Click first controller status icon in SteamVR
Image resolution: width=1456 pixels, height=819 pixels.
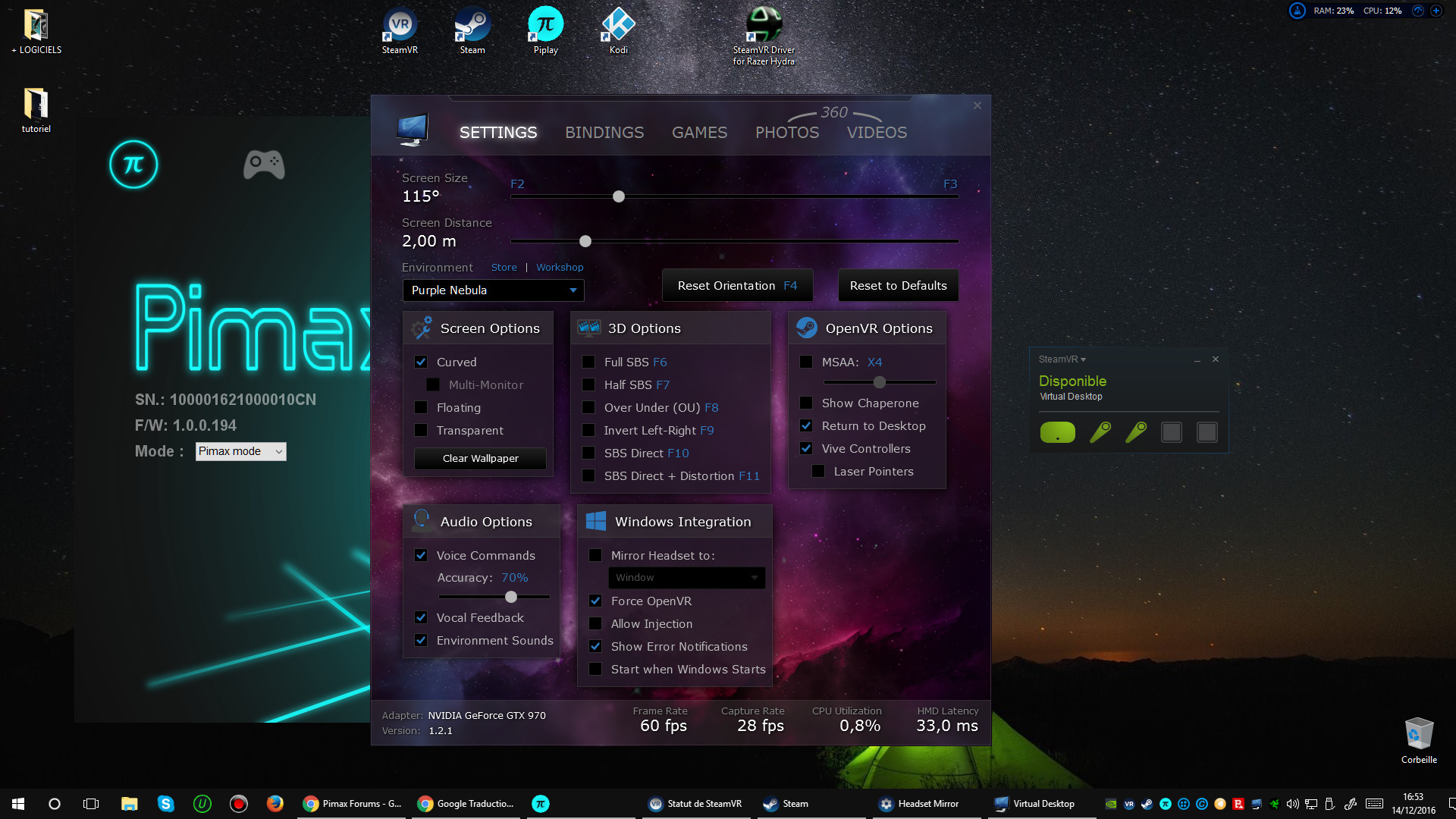coord(1100,432)
